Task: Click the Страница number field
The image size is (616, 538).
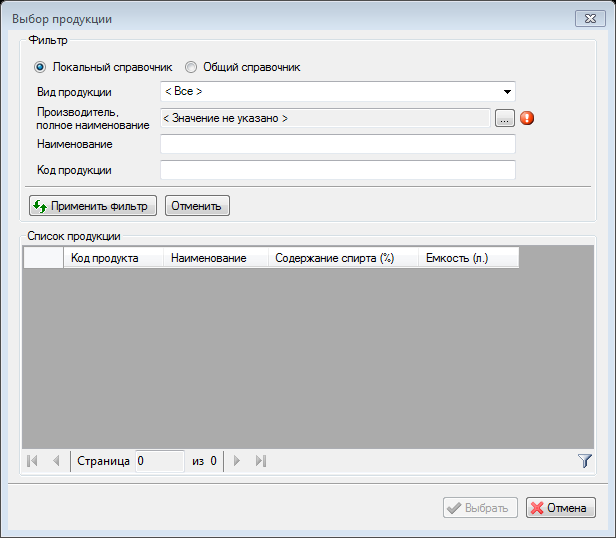Action: point(160,461)
